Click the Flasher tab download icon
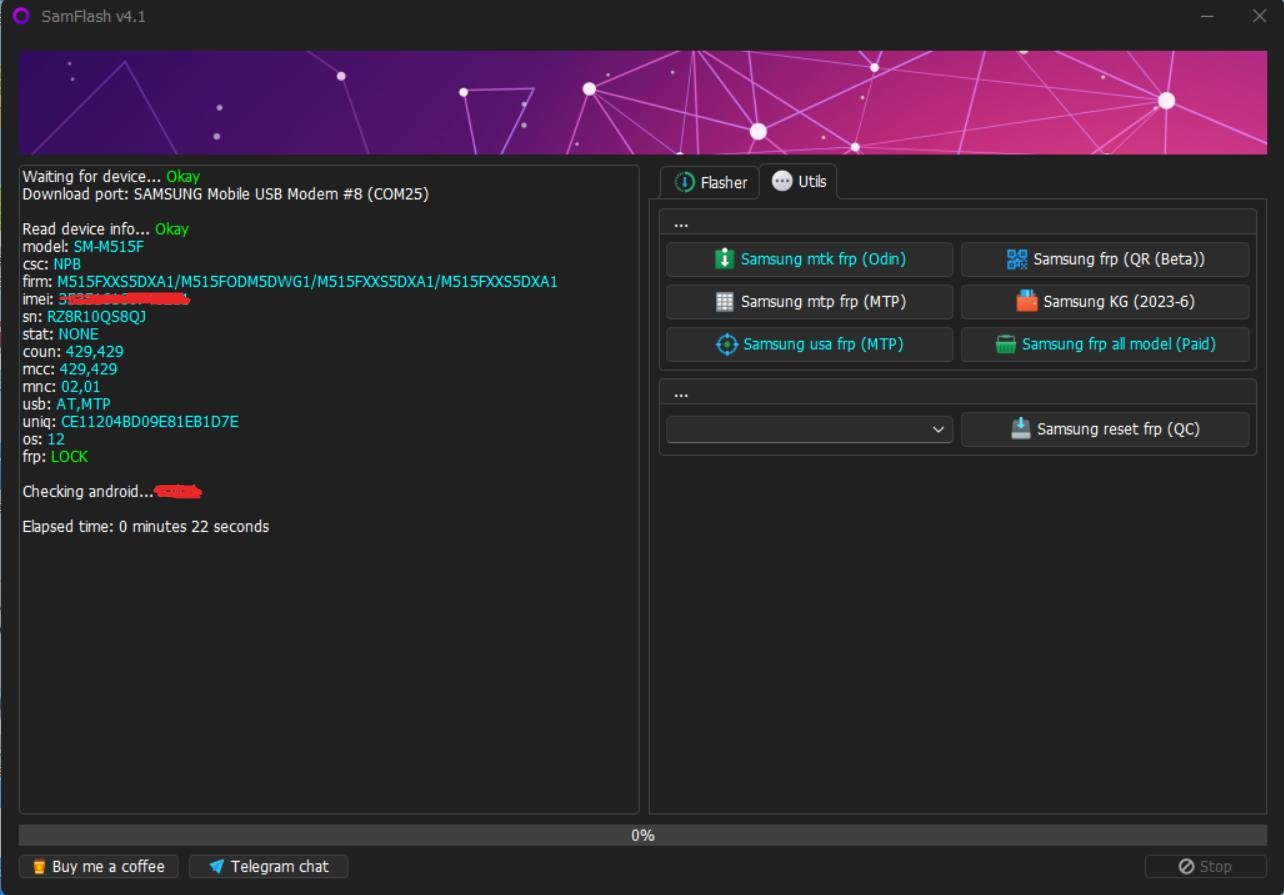 pyautogui.click(x=685, y=182)
